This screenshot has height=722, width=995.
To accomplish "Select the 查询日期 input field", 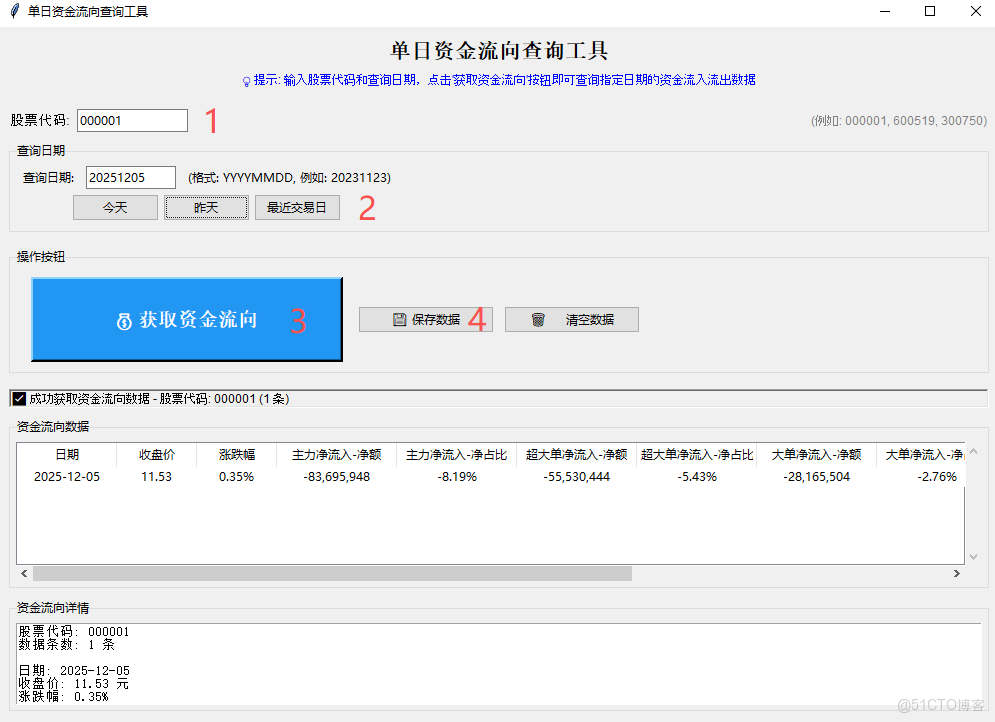I will (130, 177).
